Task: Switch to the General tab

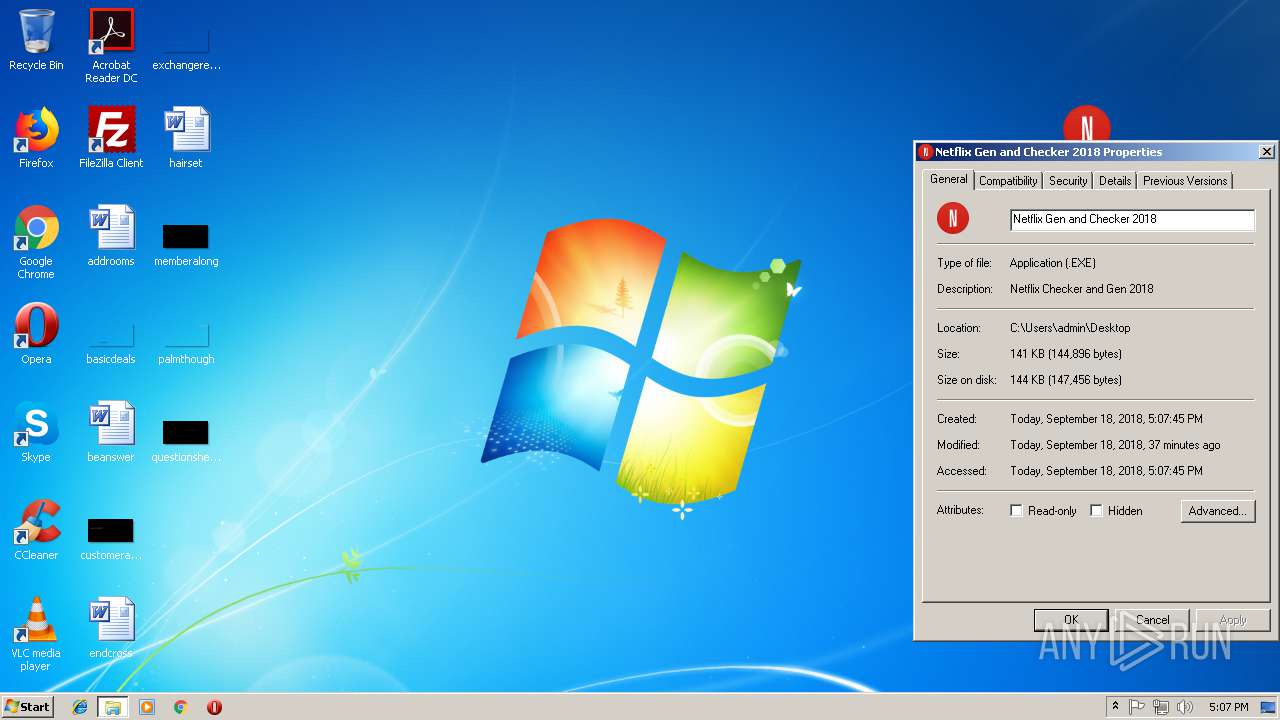Action: tap(949, 179)
